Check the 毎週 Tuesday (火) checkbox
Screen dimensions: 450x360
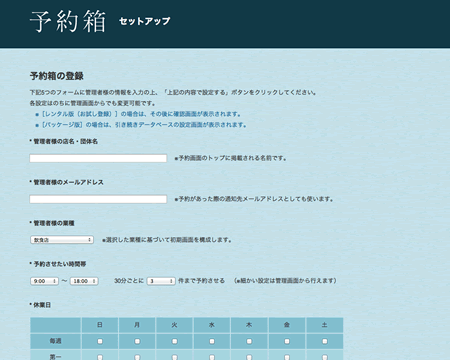pos(174,341)
